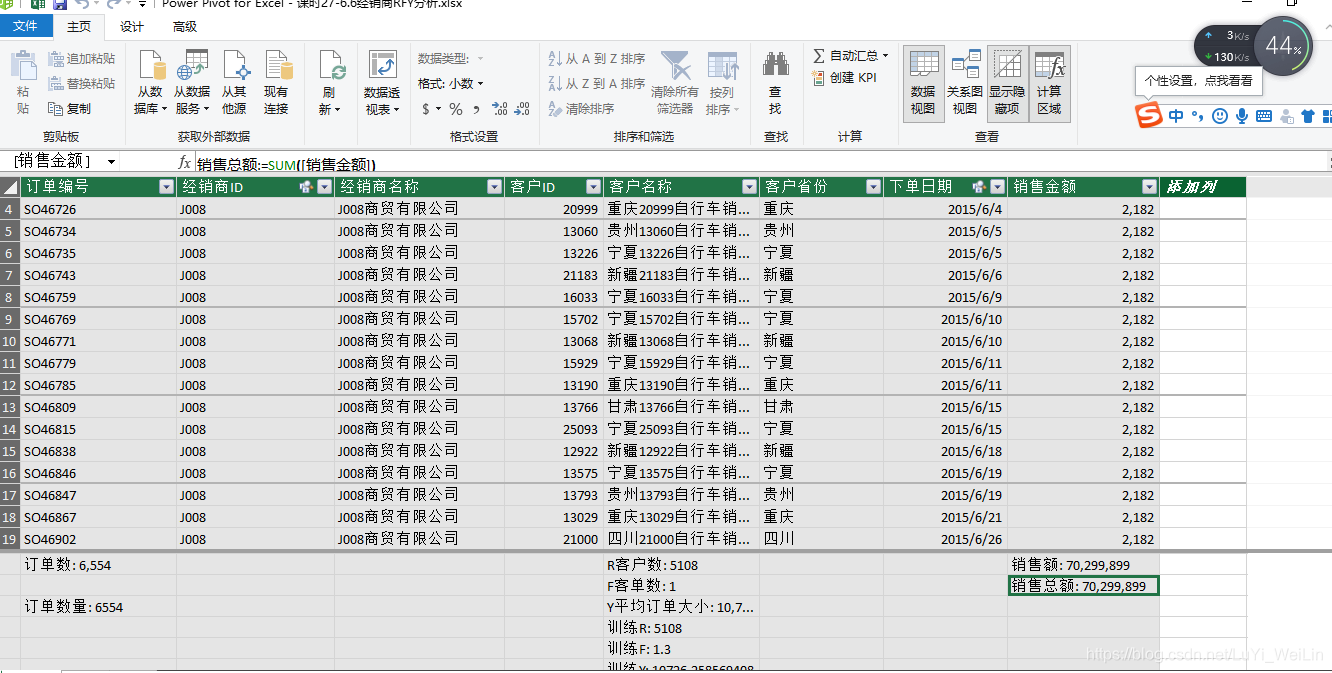Apply percent % format

[456, 109]
